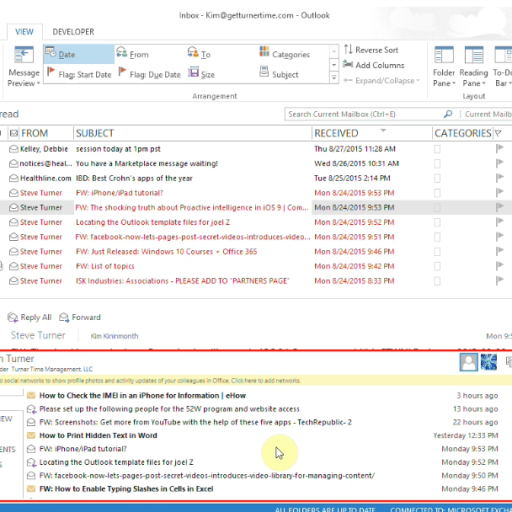Select 'session today at 1pm pst' email

pyautogui.click(x=118, y=149)
